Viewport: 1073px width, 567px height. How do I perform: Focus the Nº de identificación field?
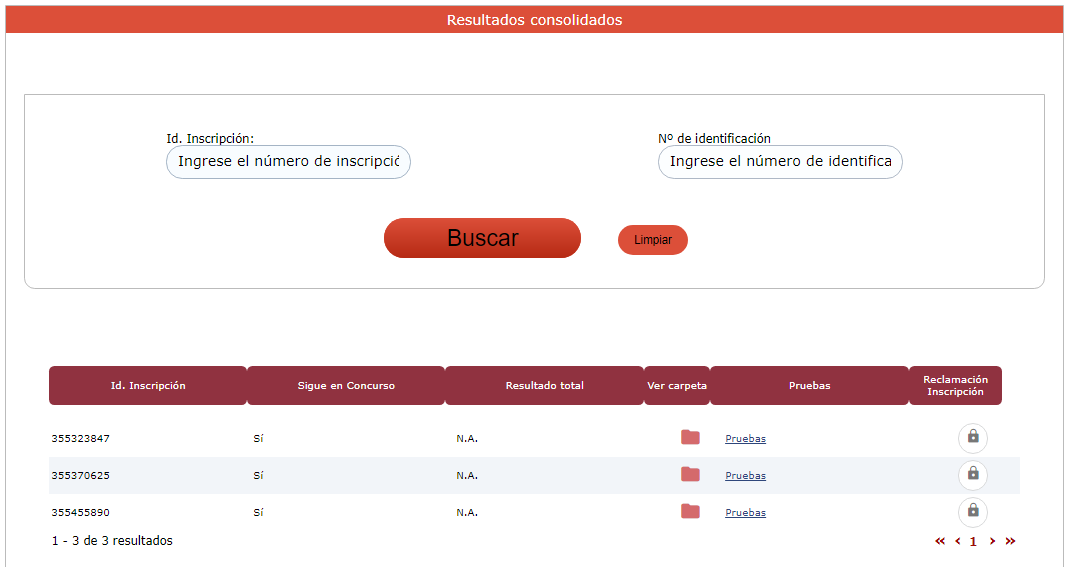(780, 162)
